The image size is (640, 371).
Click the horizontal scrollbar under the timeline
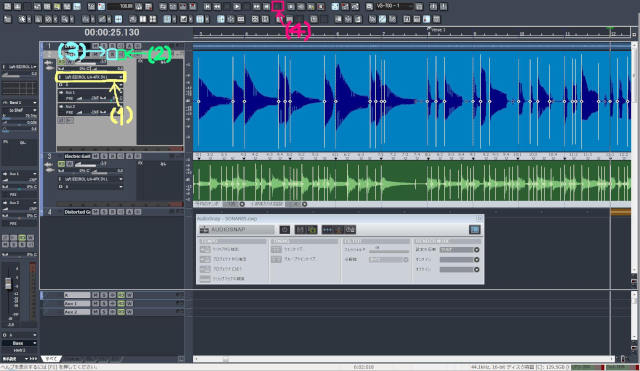(x=404, y=359)
